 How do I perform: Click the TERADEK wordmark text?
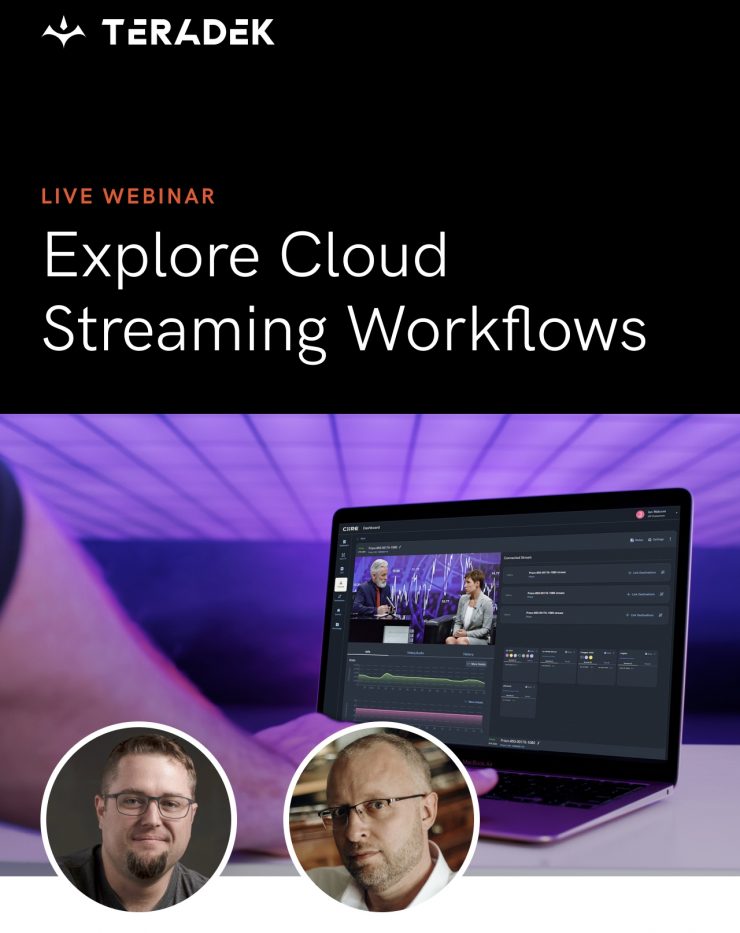[x=187, y=32]
